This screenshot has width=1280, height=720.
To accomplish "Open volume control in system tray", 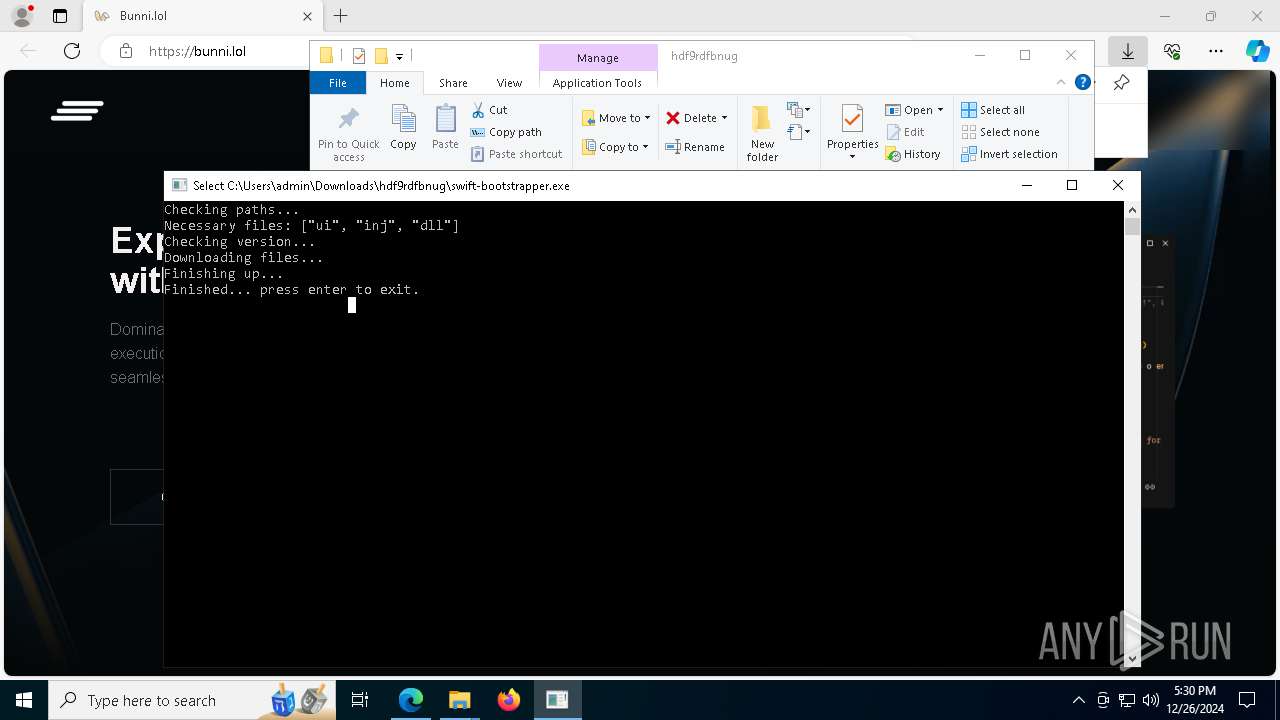I will pos(1151,700).
